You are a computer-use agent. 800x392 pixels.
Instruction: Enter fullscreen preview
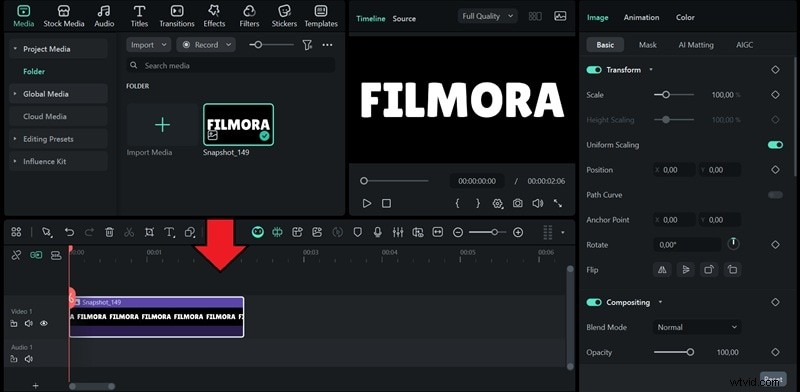point(558,203)
